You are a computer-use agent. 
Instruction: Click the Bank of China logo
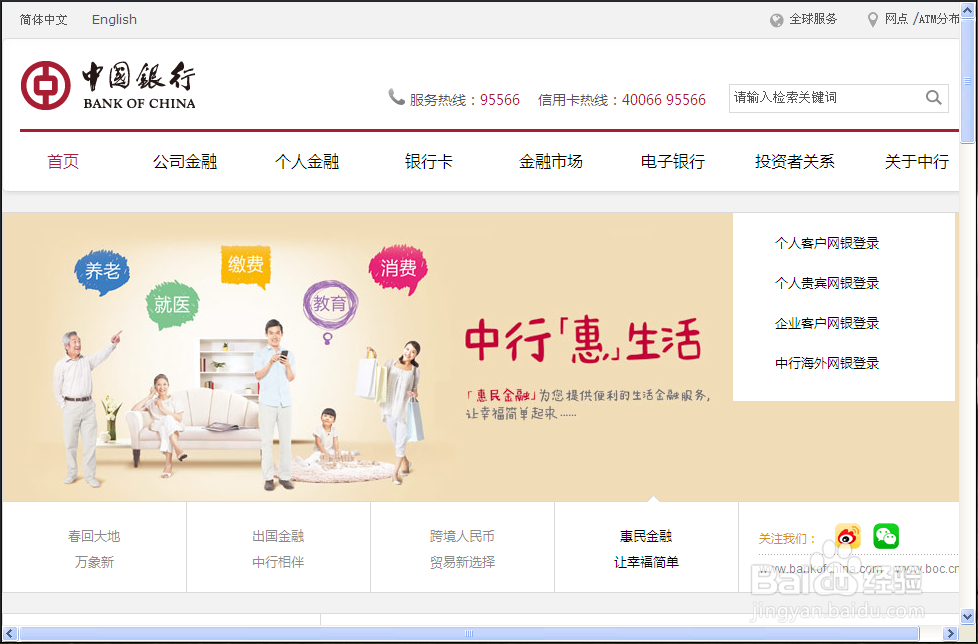pyautogui.click(x=108, y=85)
